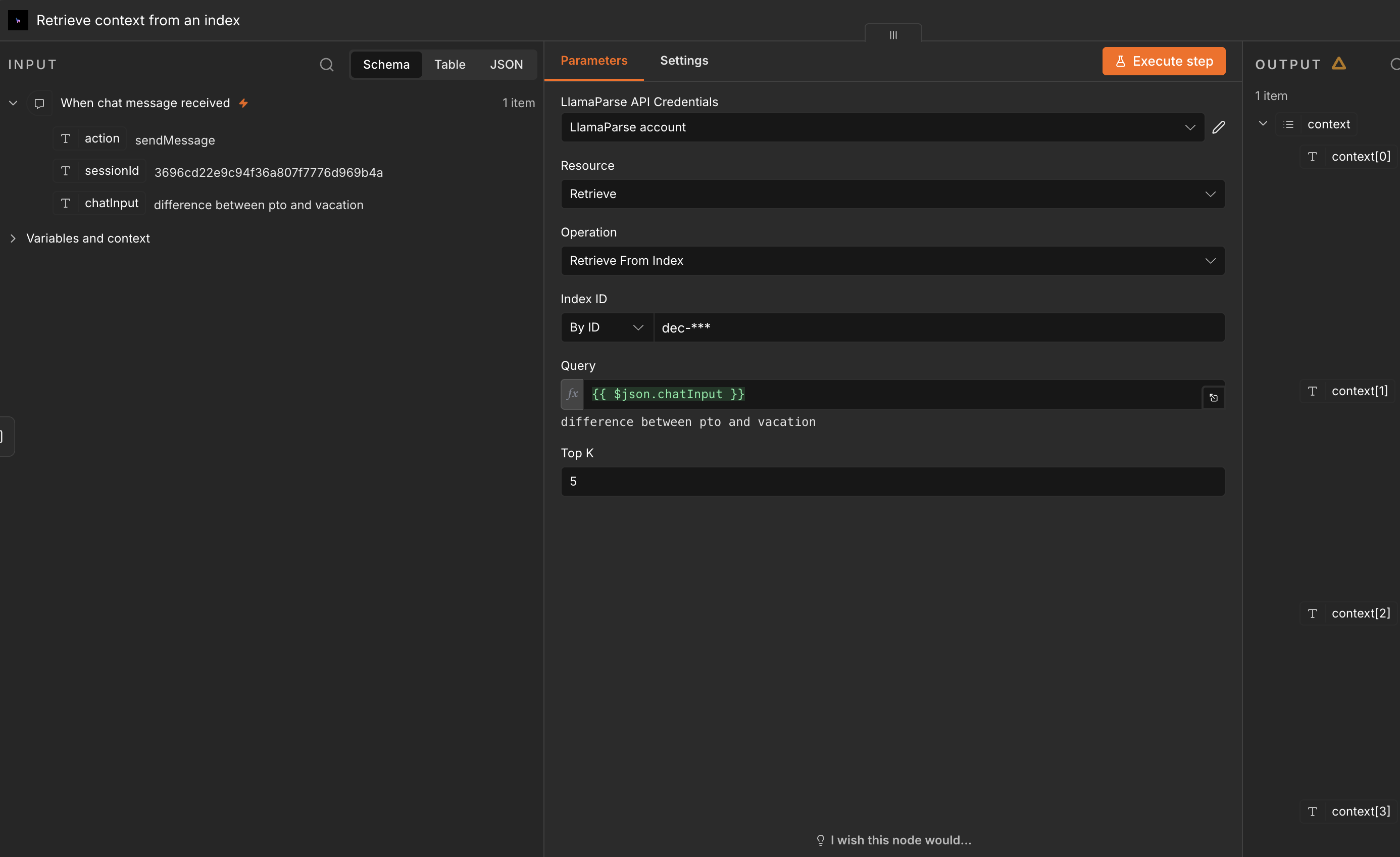
Task: Edit LlamaParse credentials with pencil icon
Action: pyautogui.click(x=1218, y=127)
